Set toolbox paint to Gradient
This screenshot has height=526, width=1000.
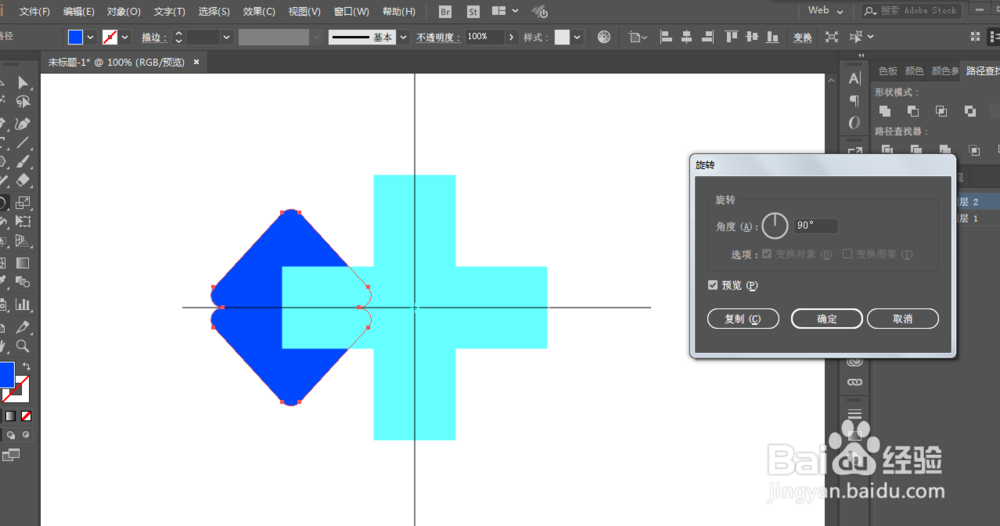click(11, 416)
